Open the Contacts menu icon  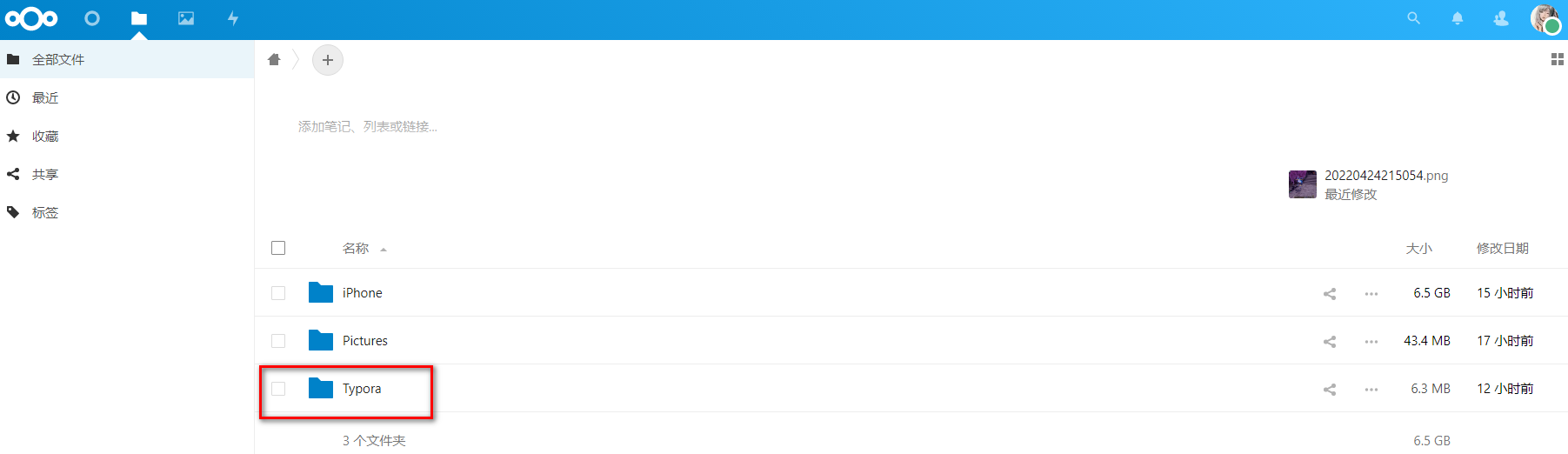(x=1501, y=18)
